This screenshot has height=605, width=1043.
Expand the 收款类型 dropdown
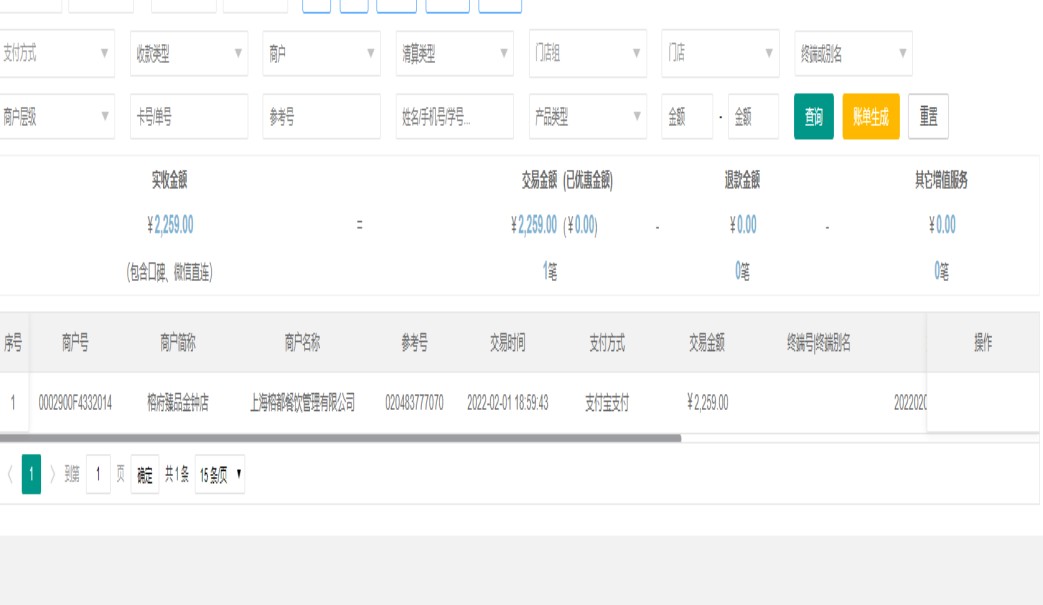[x=188, y=54]
